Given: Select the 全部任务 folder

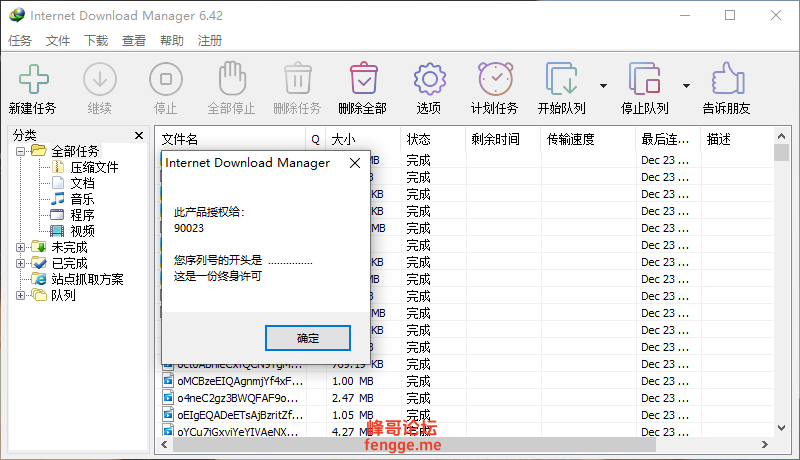Looking at the screenshot, I should pos(75,151).
